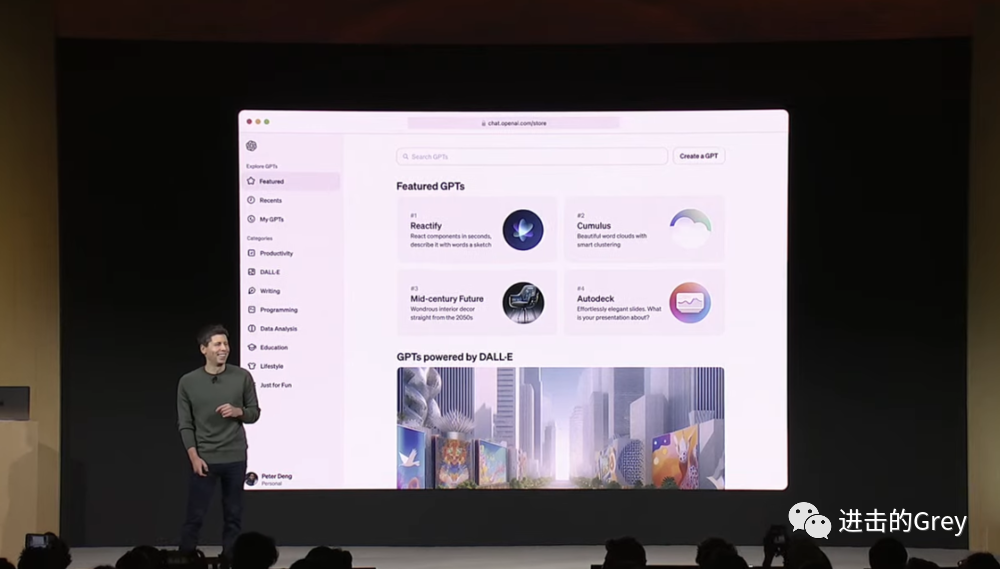Click the star icon beside Featured
The image size is (1000, 569).
[251, 181]
